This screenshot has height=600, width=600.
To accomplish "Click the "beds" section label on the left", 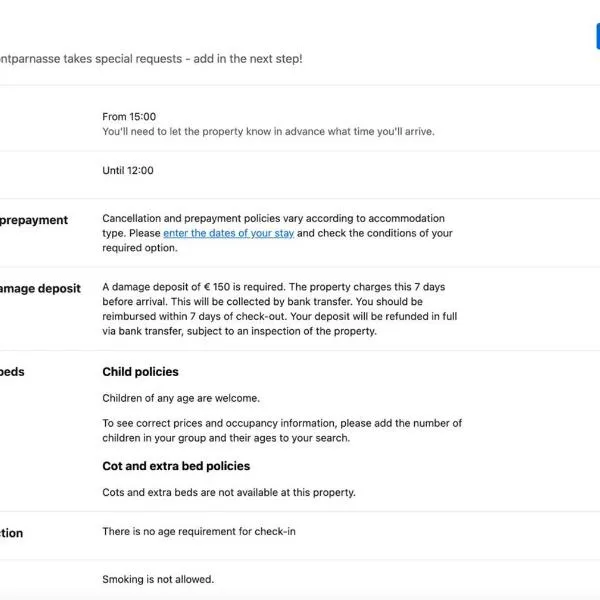I will pyautogui.click(x=12, y=372).
